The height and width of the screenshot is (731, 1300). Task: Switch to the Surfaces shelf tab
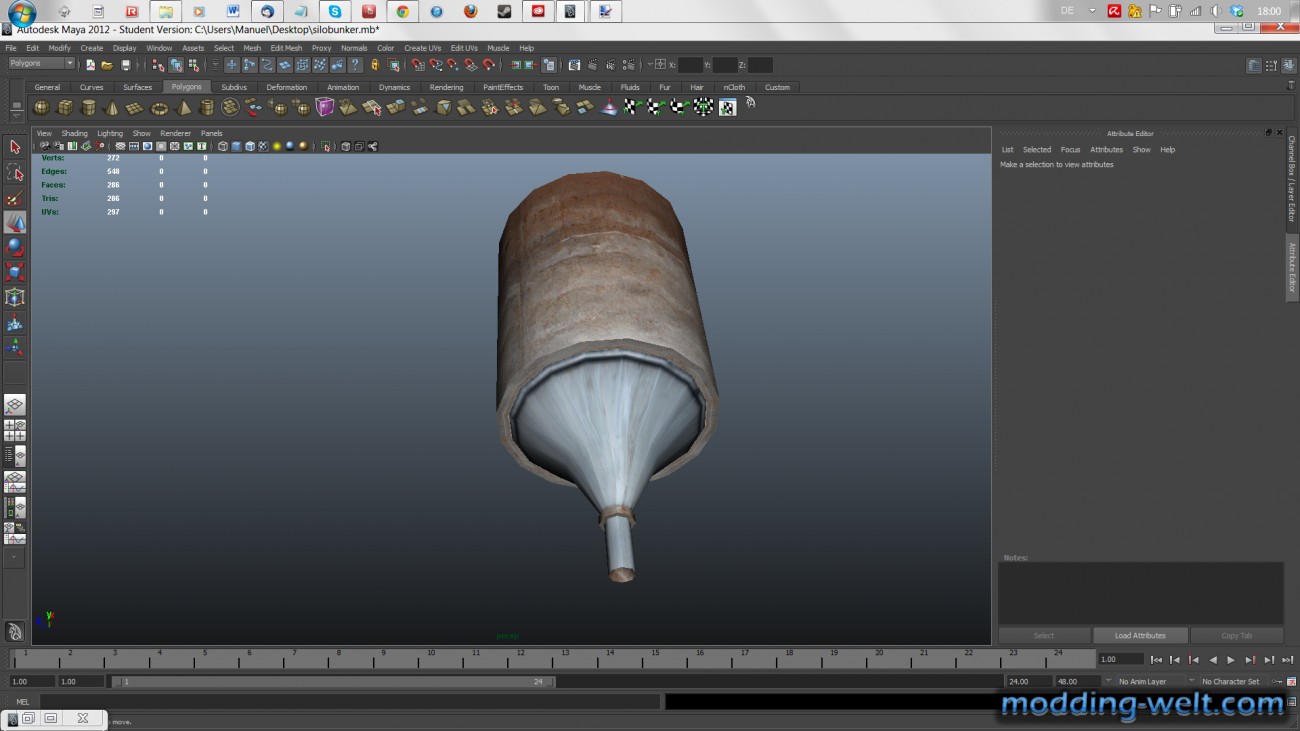137,87
